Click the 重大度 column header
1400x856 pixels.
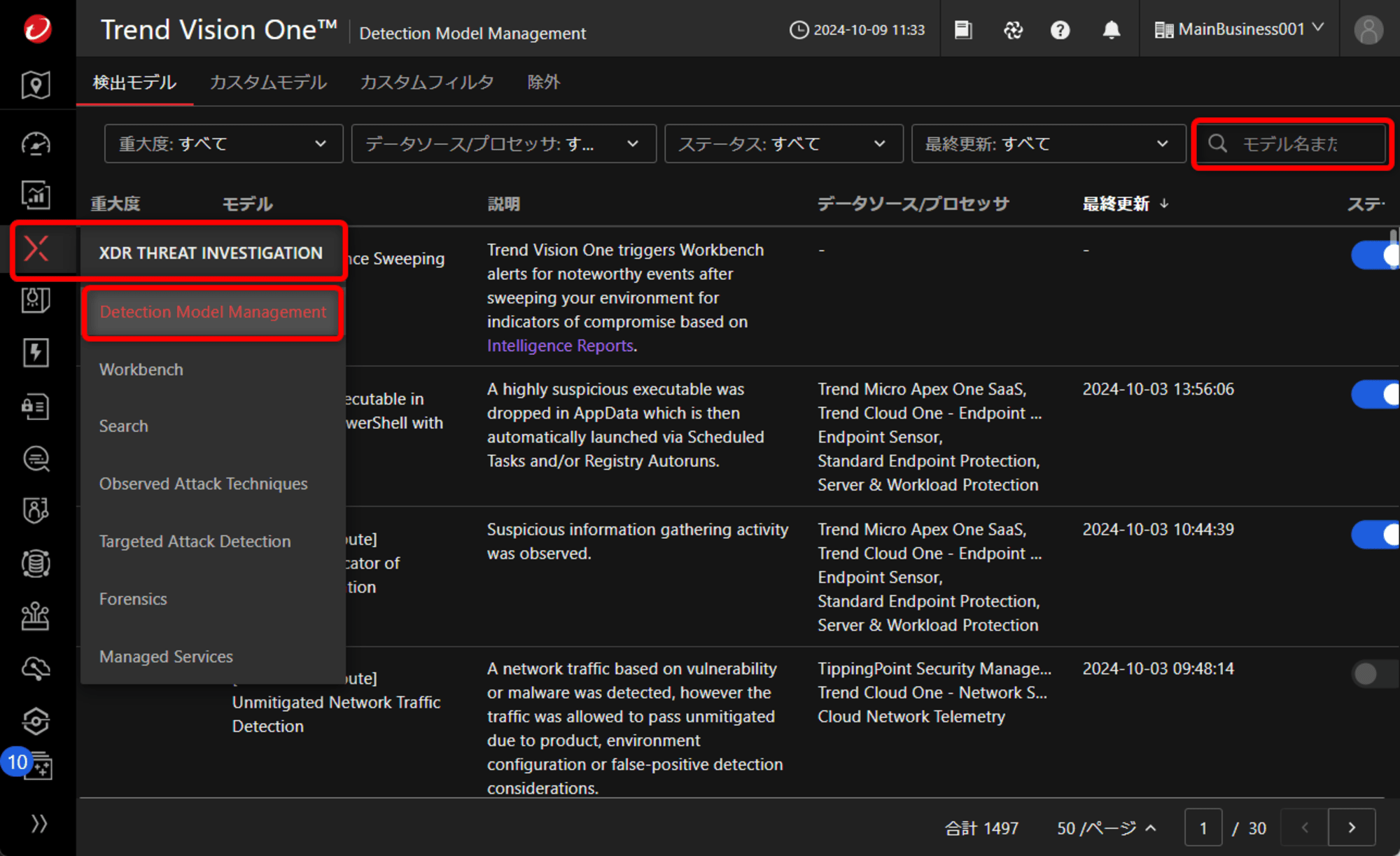(115, 204)
